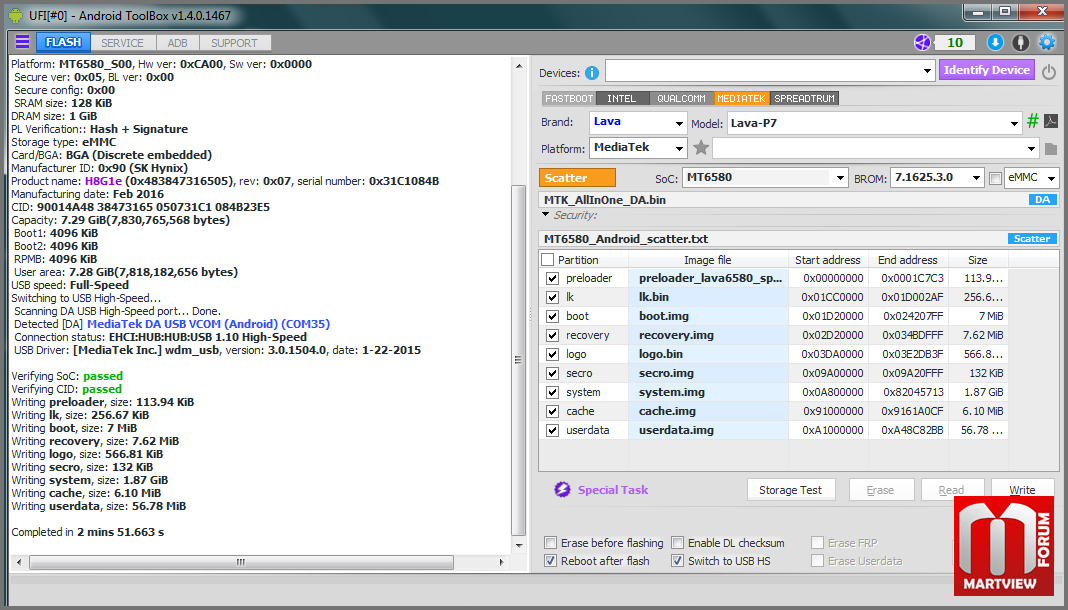Uncheck the secro partition checkbox
The width and height of the screenshot is (1068, 610).
tap(552, 373)
